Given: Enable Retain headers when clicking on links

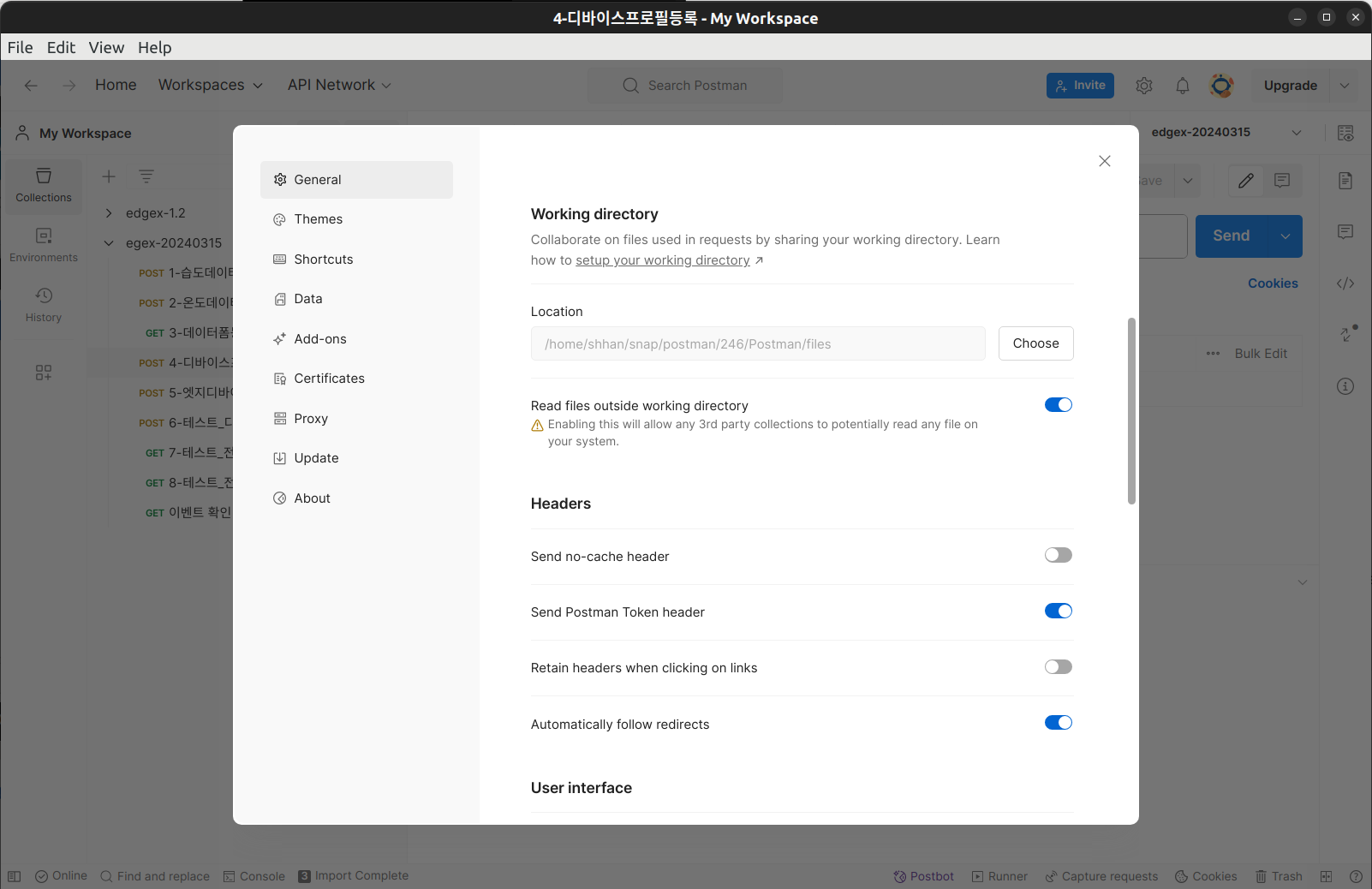Looking at the screenshot, I should click(1059, 666).
